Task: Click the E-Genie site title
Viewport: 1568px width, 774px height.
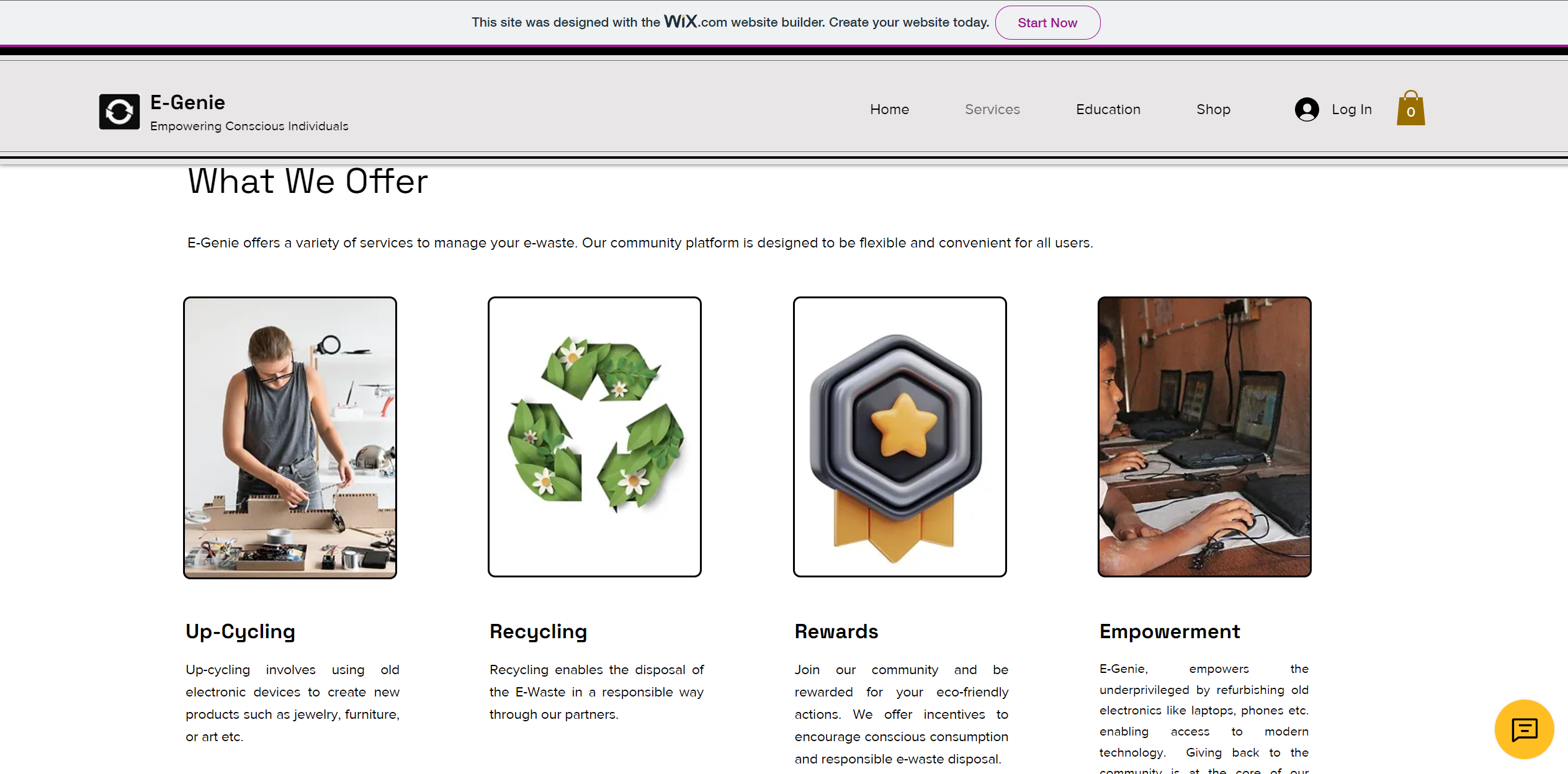Action: click(x=187, y=102)
